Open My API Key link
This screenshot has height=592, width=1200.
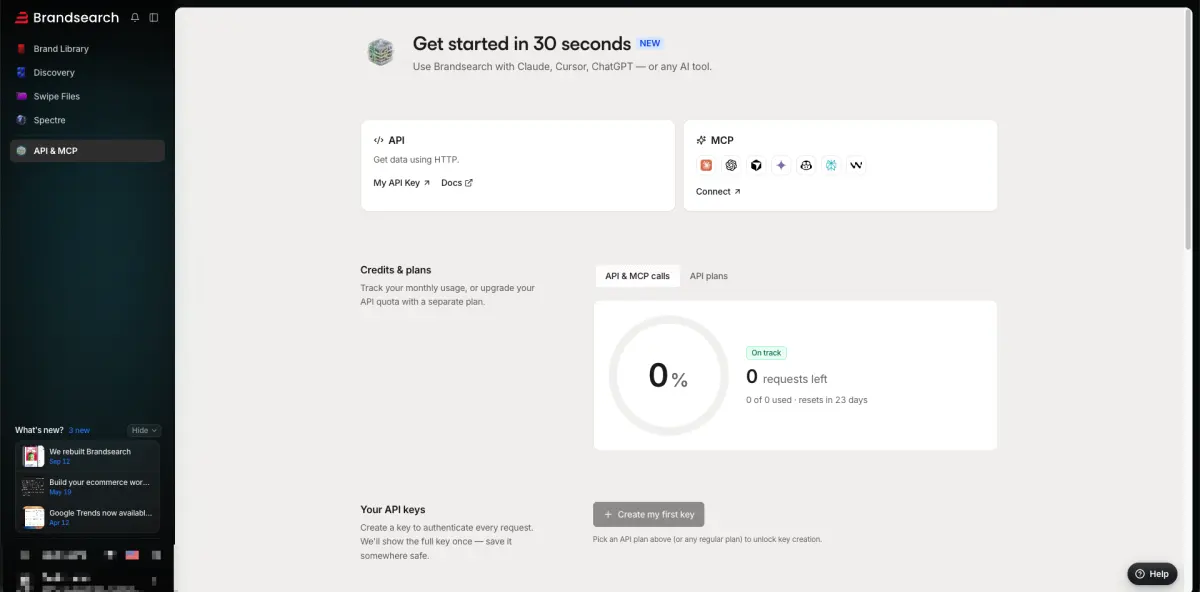(402, 183)
